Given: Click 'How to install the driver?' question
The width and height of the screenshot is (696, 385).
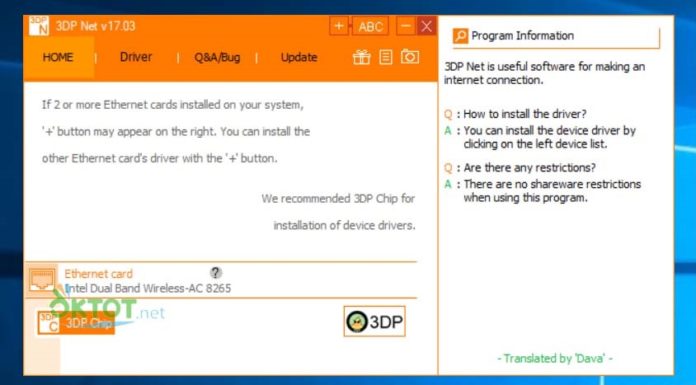Looking at the screenshot, I should (x=525, y=114).
